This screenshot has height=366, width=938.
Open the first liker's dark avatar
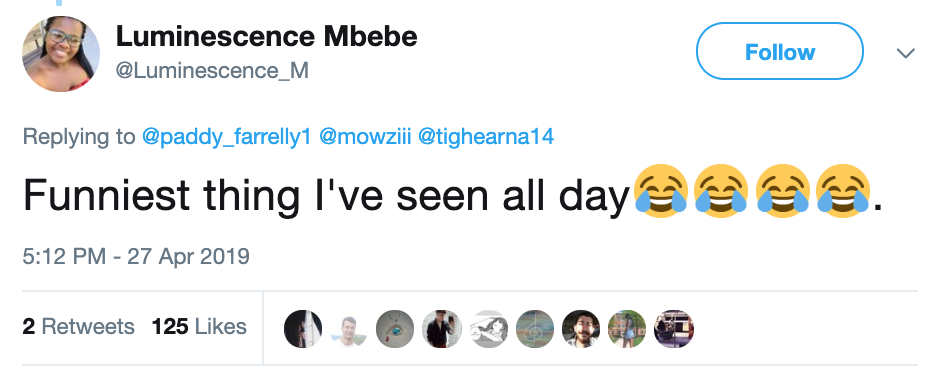coord(303,329)
